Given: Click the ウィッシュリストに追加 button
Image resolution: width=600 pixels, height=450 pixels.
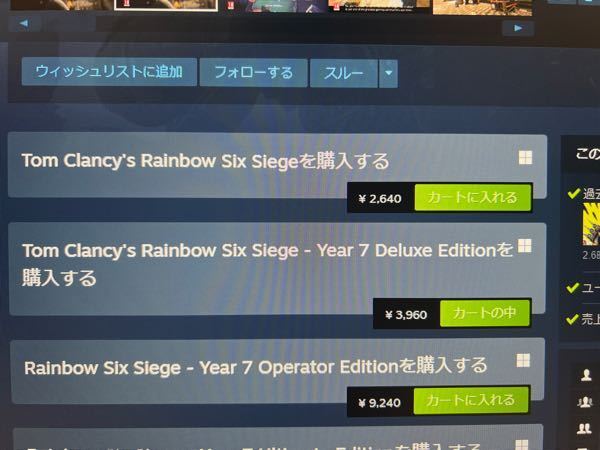Looking at the screenshot, I should [x=109, y=72].
